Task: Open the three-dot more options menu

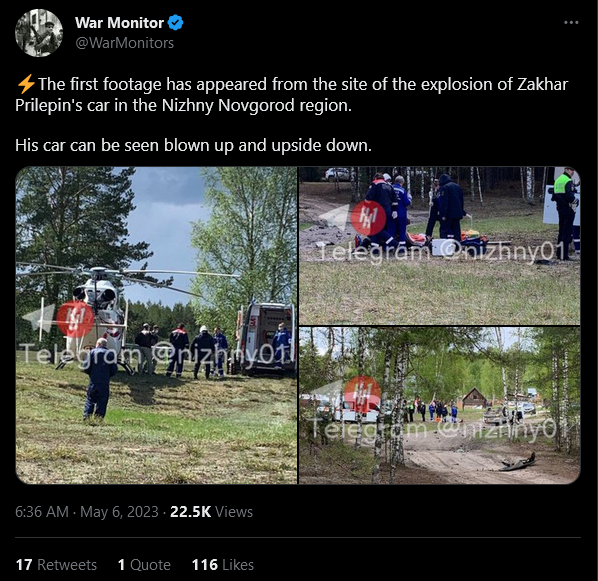Action: pos(571,23)
